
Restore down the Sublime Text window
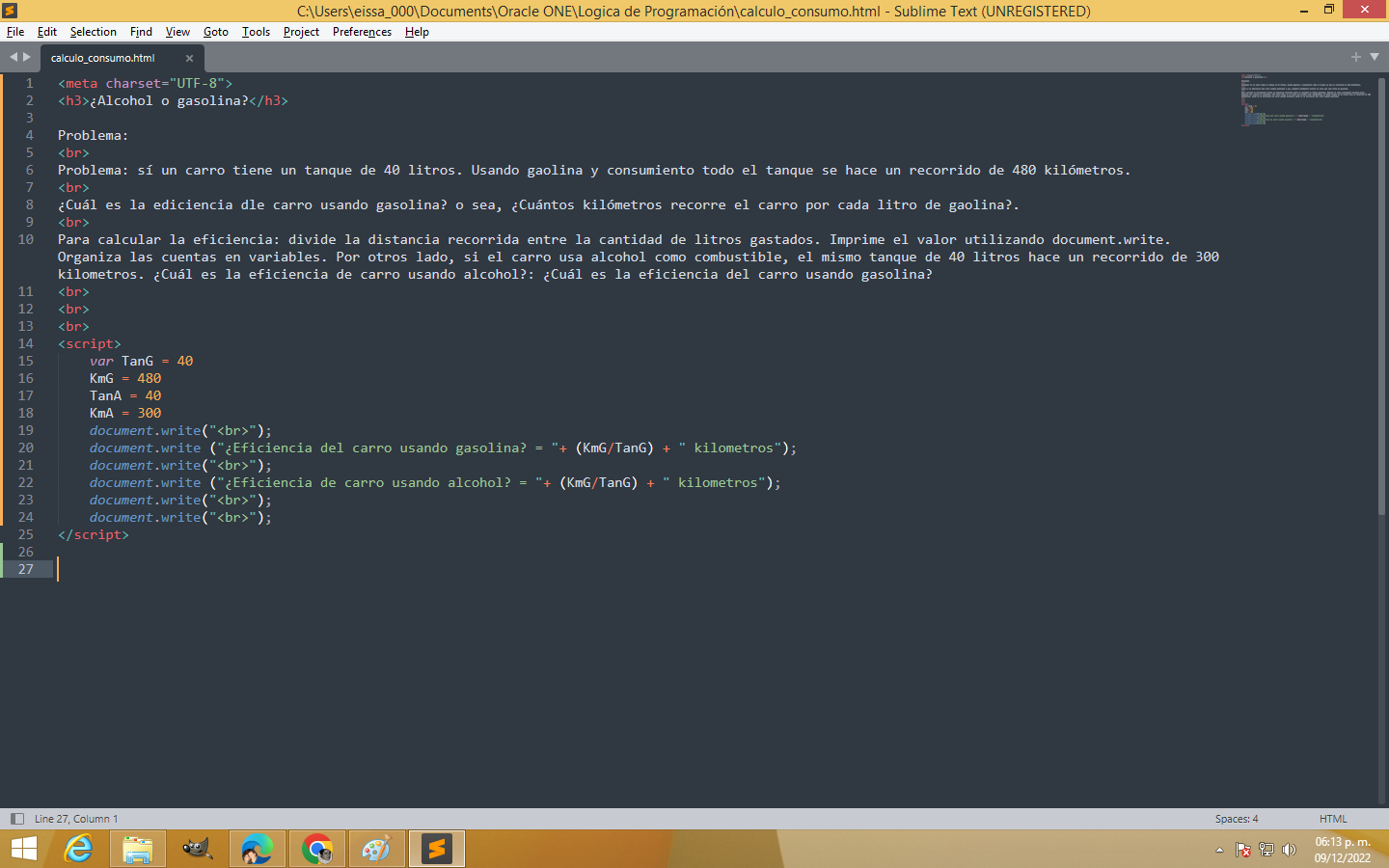tap(1329, 11)
